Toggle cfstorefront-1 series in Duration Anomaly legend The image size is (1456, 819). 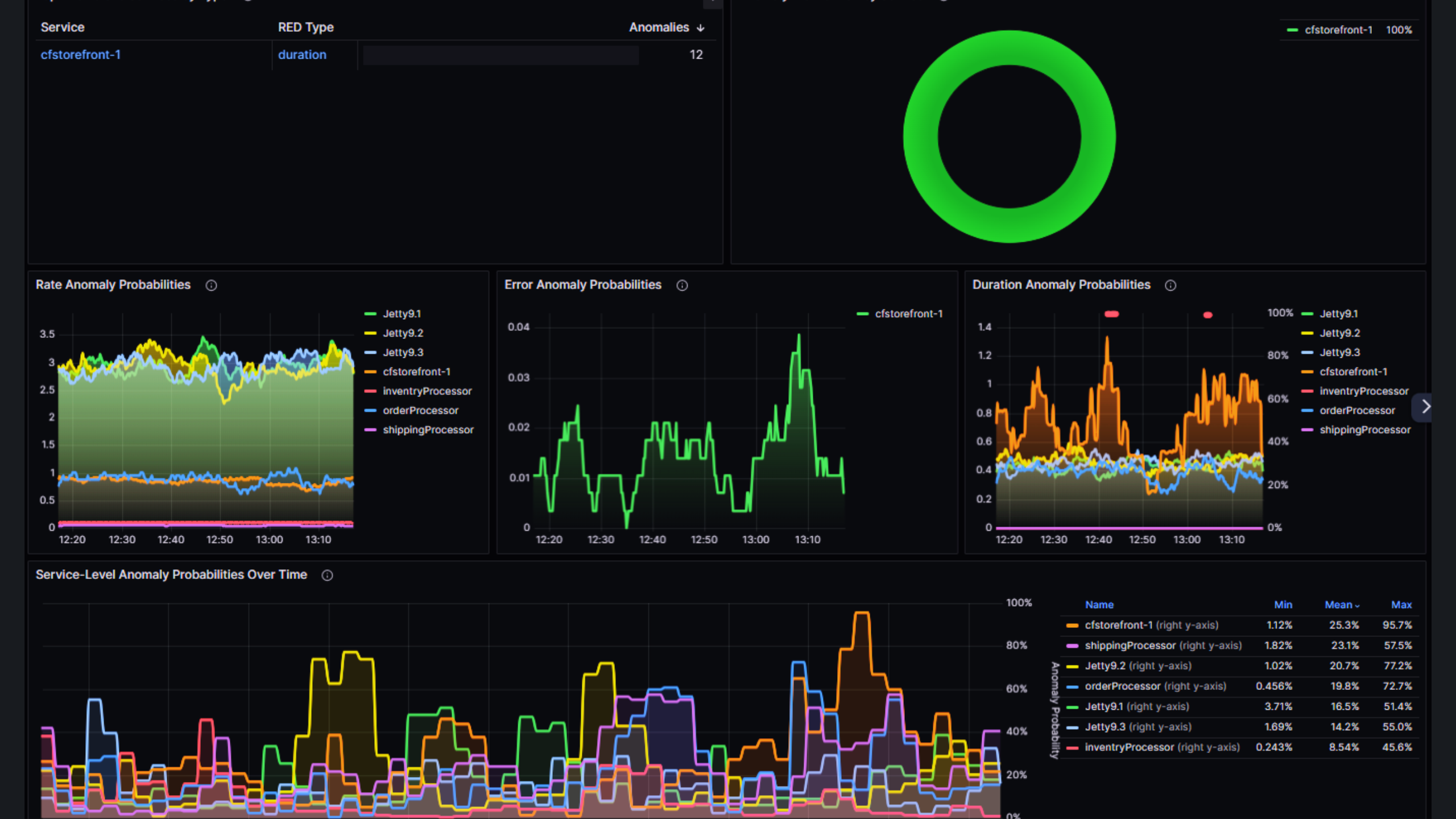pos(1353,372)
